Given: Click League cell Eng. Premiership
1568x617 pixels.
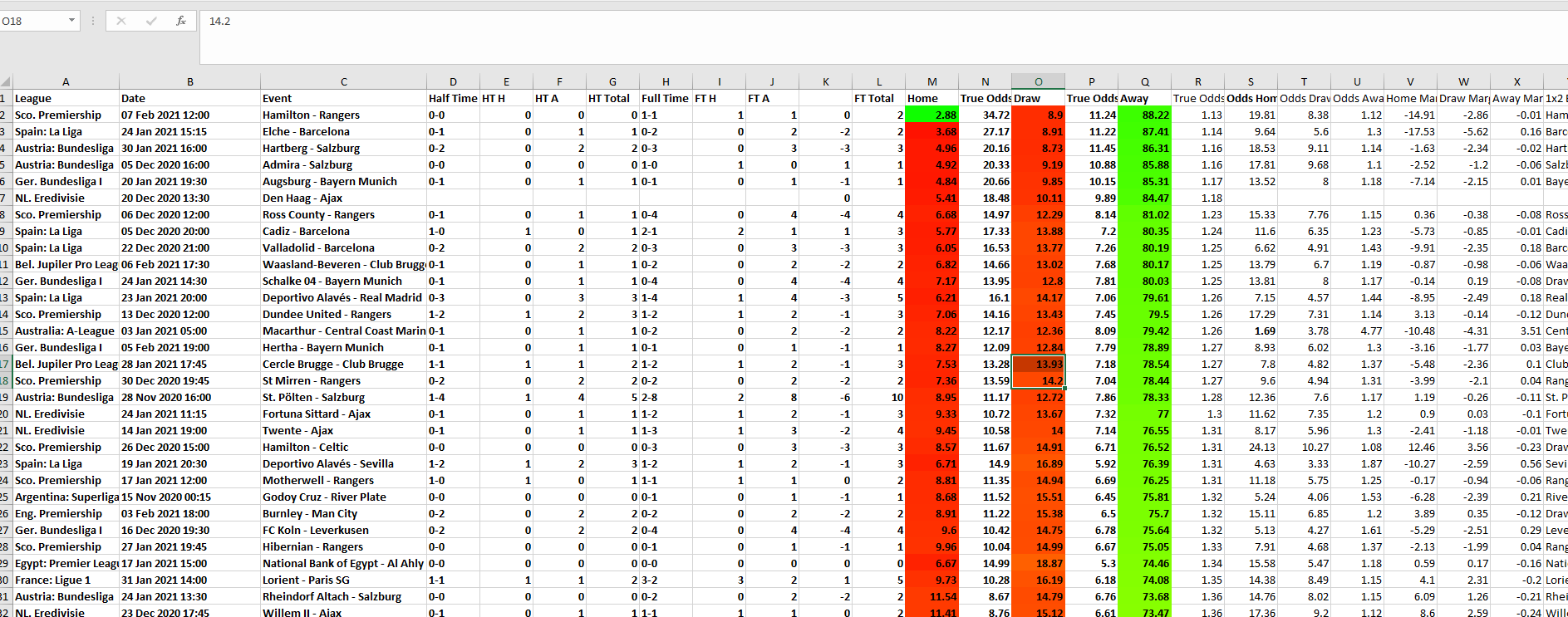Looking at the screenshot, I should point(66,513).
